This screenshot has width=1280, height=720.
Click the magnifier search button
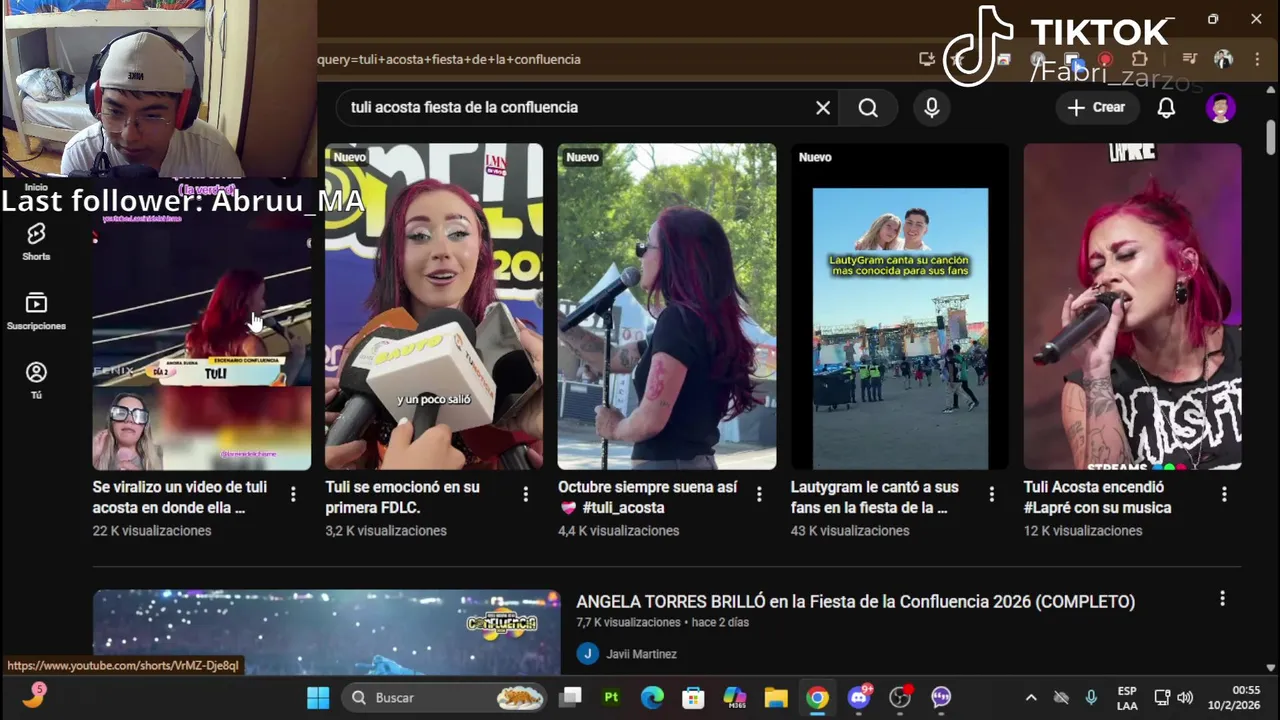(x=868, y=108)
